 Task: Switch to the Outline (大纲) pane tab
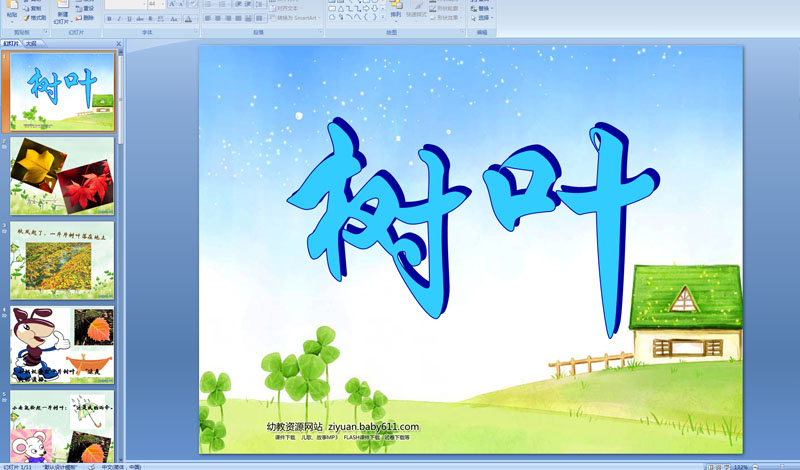pyautogui.click(x=31, y=43)
